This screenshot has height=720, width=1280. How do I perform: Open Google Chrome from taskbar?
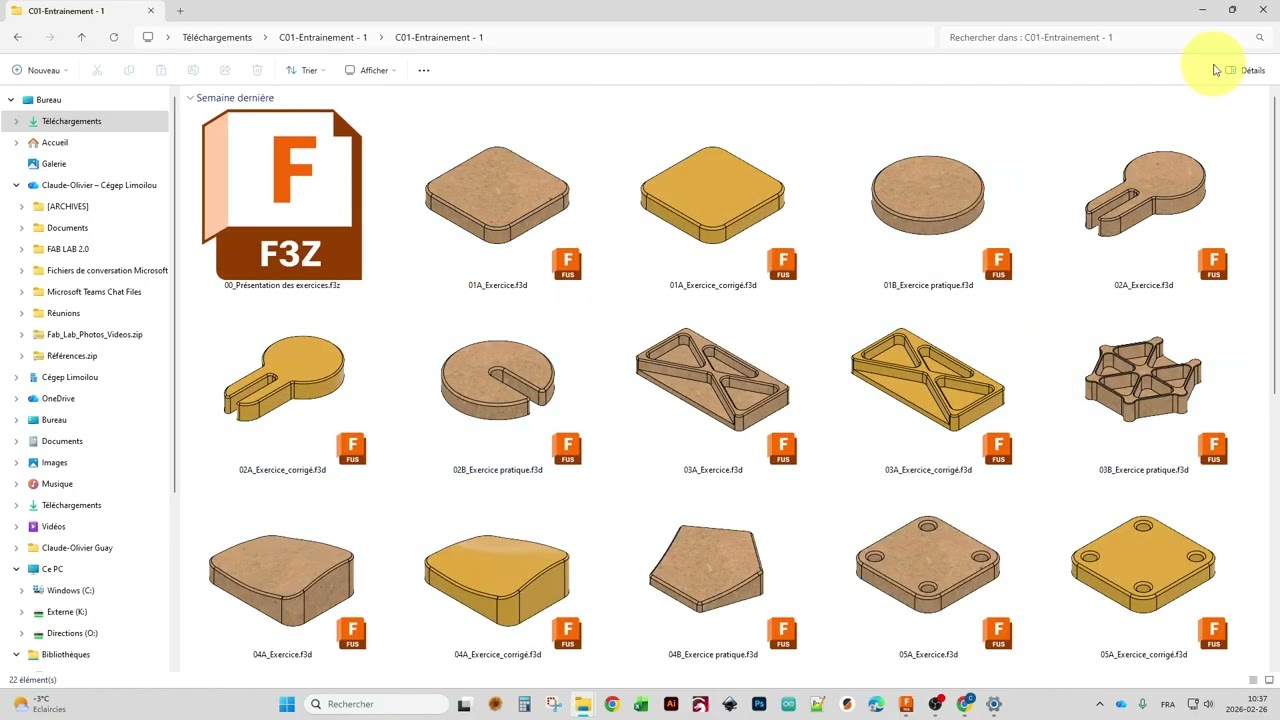[612, 704]
